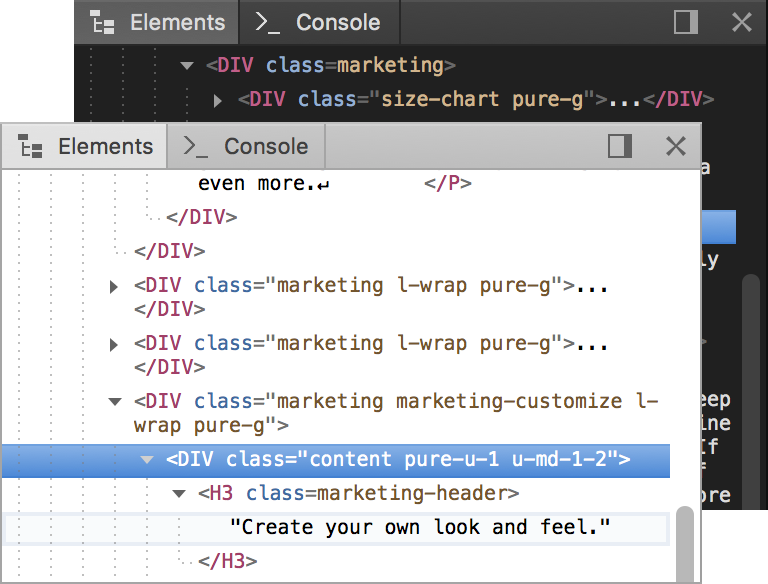Collapse marketing-customize DIV node
Screen dimensions: 768x584
tap(115, 402)
